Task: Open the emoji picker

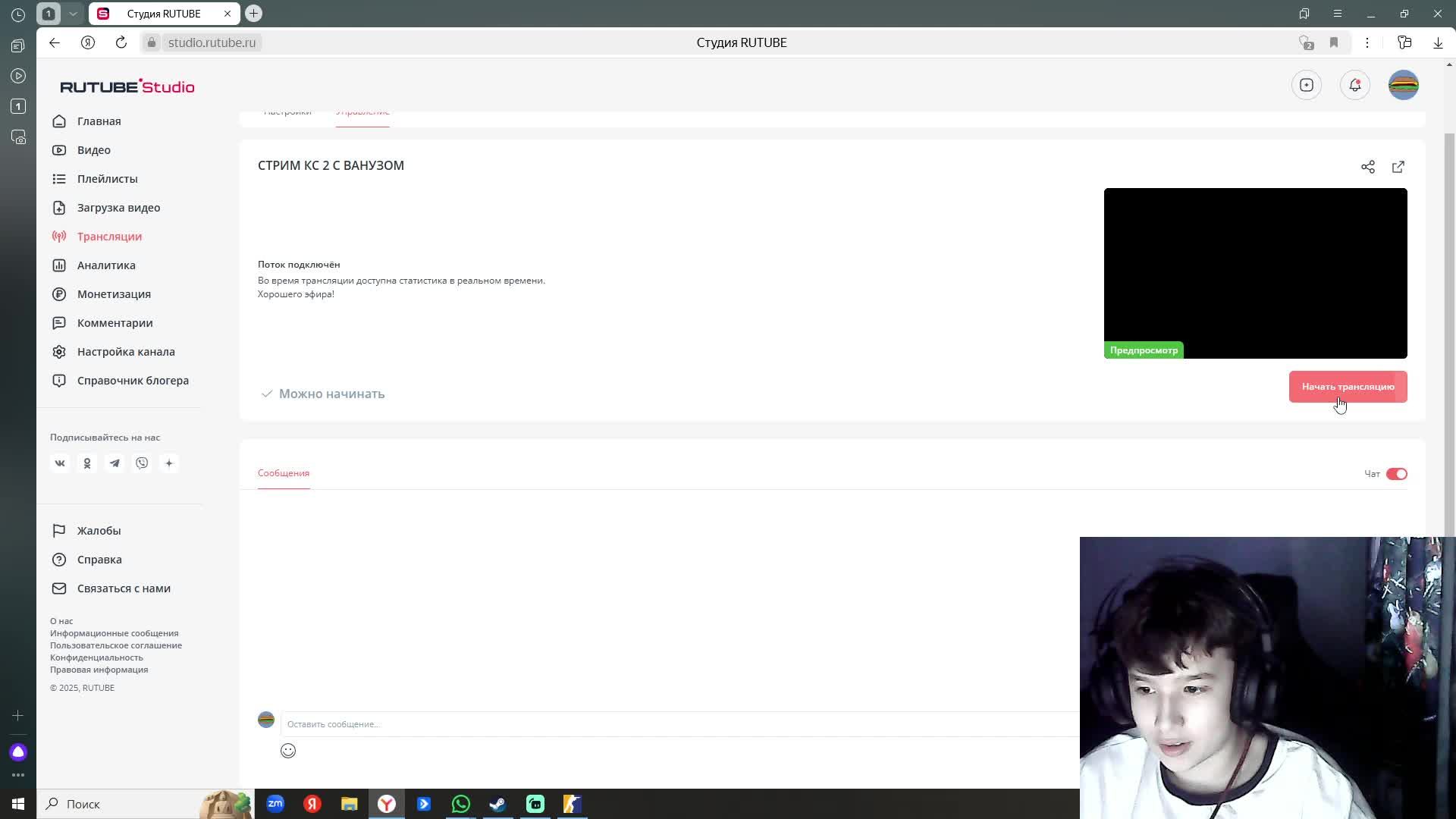Action: tap(288, 751)
